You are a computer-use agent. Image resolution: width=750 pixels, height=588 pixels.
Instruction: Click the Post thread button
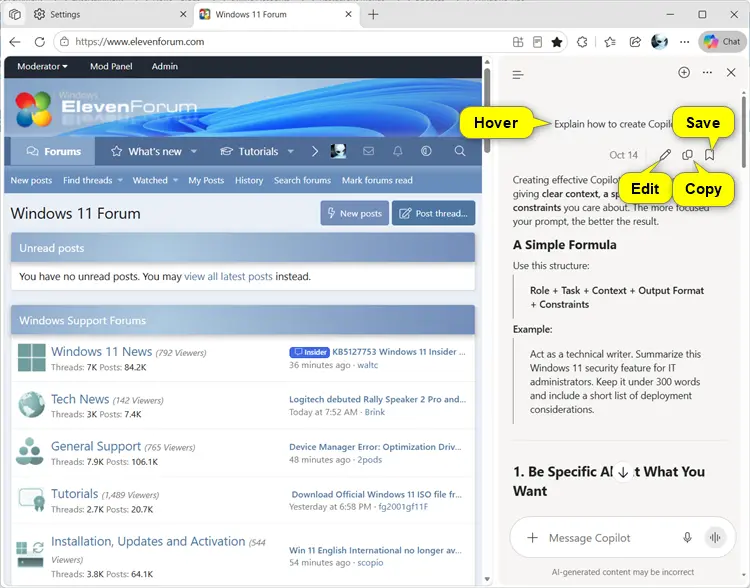433,213
